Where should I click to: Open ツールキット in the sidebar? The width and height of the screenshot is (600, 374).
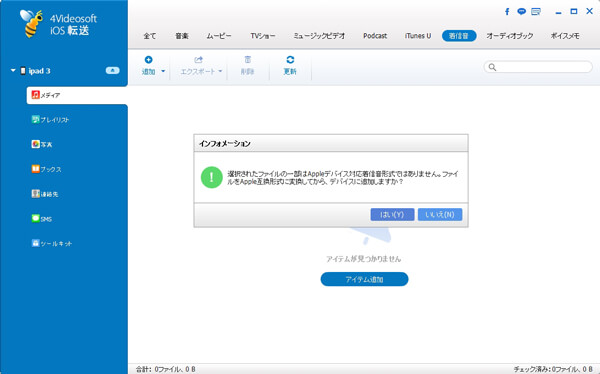52,243
